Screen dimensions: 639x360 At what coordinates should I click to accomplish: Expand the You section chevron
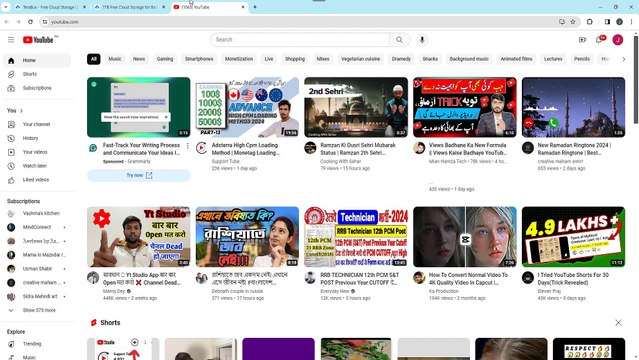click(x=22, y=111)
